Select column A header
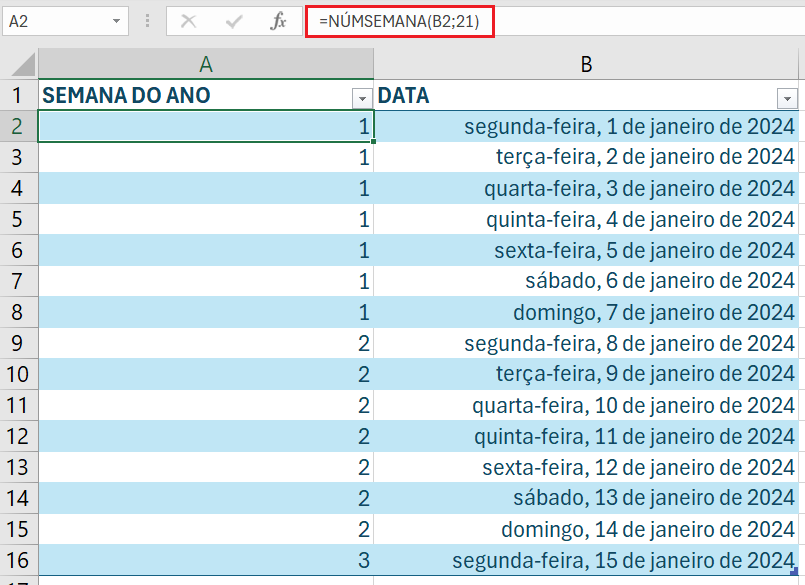Image resolution: width=805 pixels, height=585 pixels. pyautogui.click(x=206, y=64)
